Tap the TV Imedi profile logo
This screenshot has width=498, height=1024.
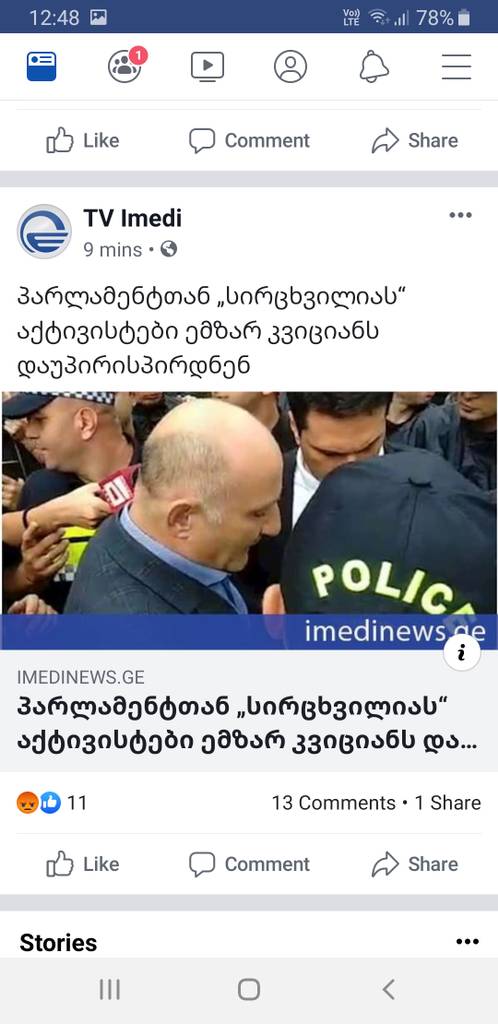tap(44, 232)
